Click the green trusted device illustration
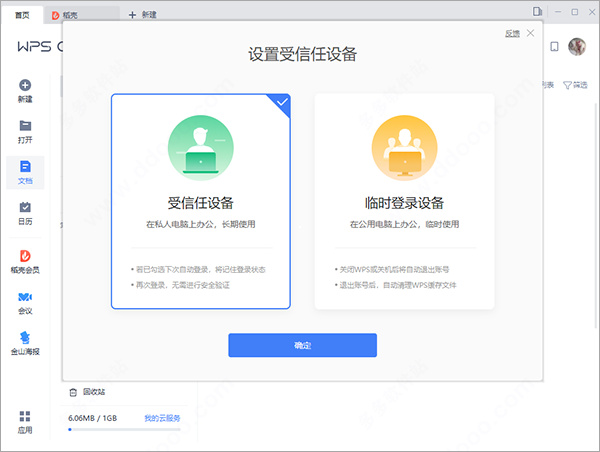600x452 pixels. [201, 148]
